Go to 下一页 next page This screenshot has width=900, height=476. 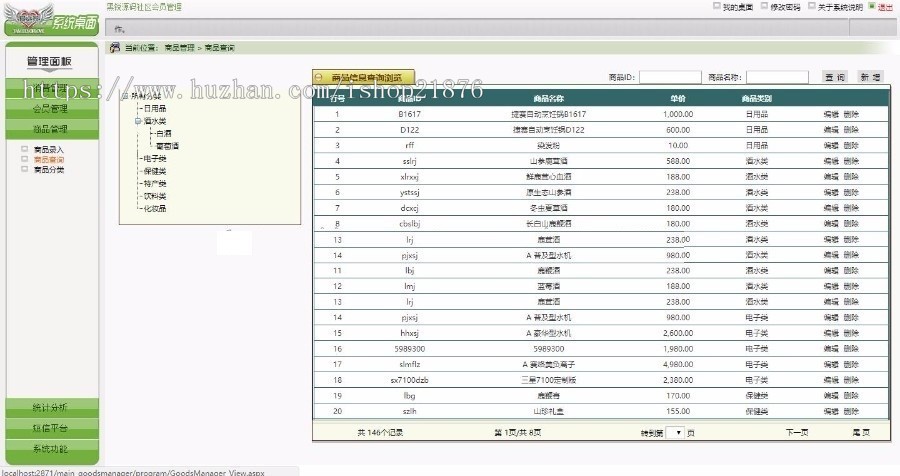coord(797,432)
